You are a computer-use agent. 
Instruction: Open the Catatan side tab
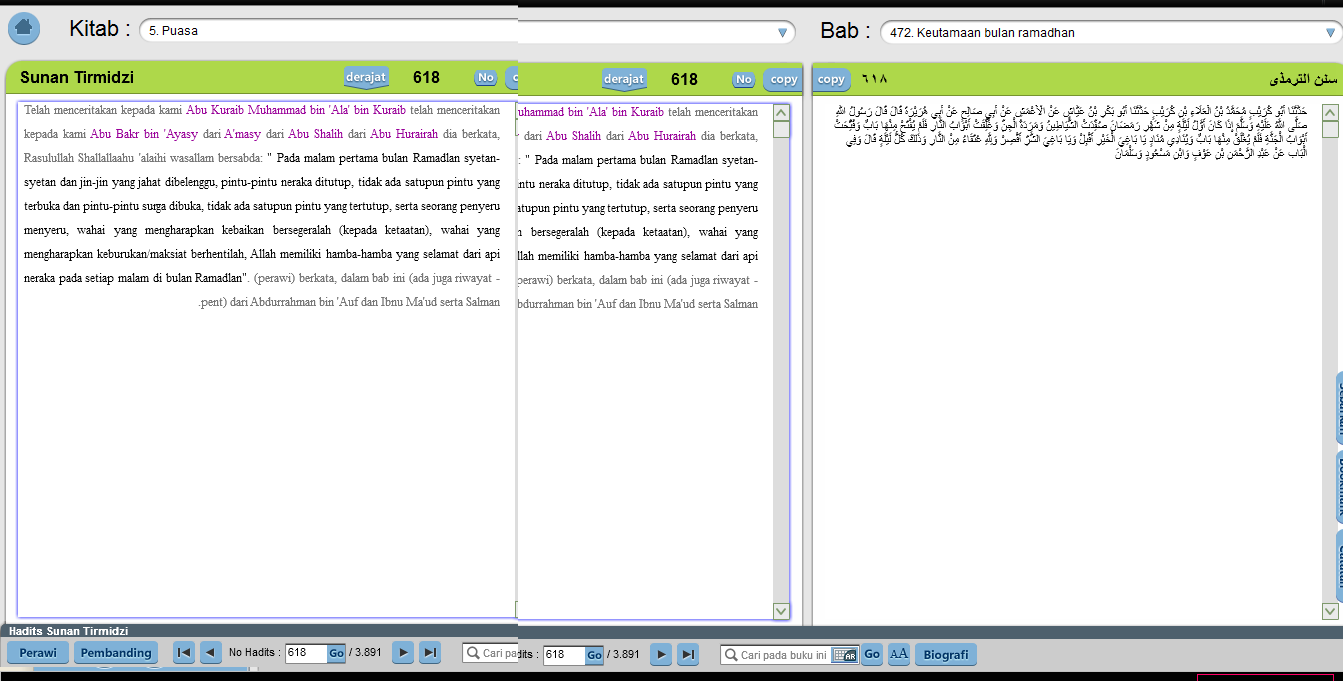[1338, 566]
